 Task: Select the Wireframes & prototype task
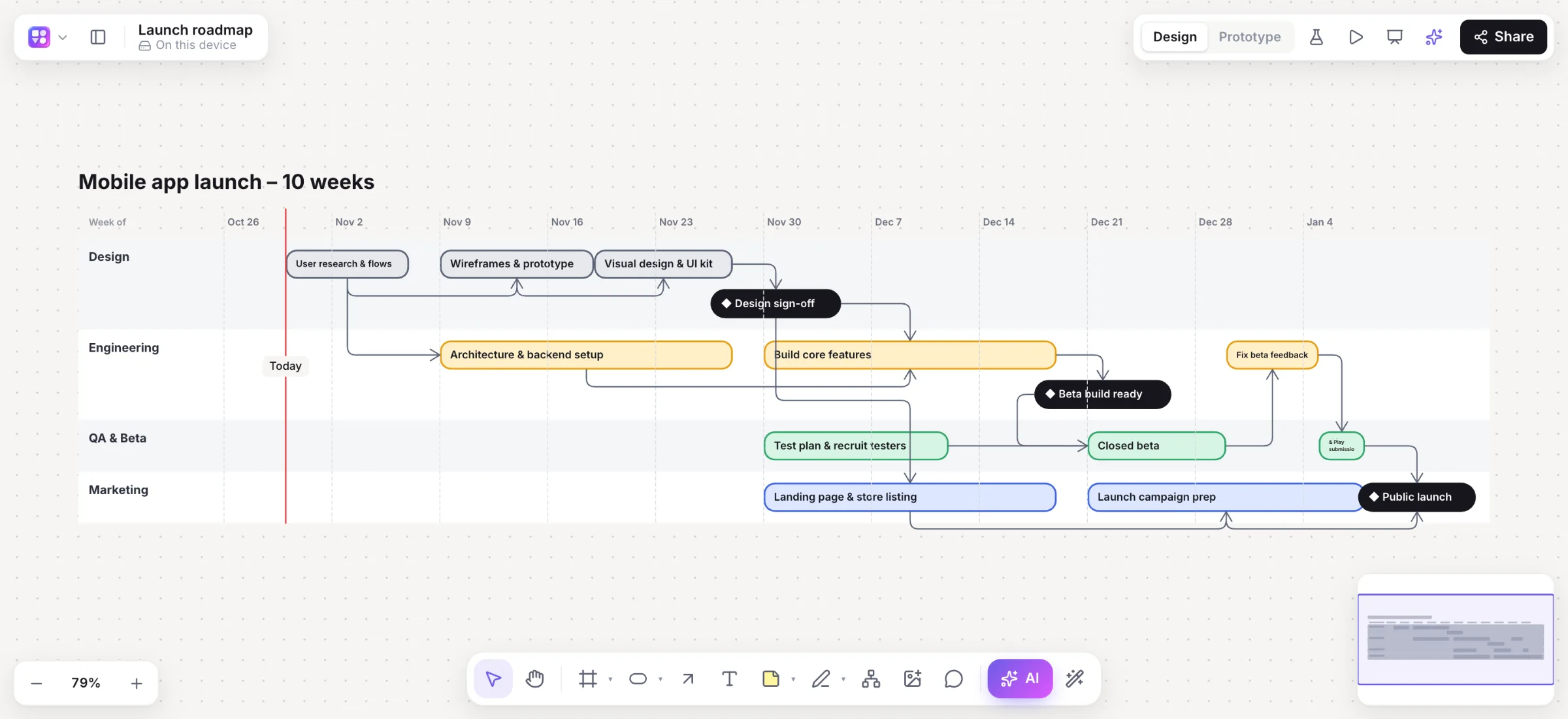point(516,264)
